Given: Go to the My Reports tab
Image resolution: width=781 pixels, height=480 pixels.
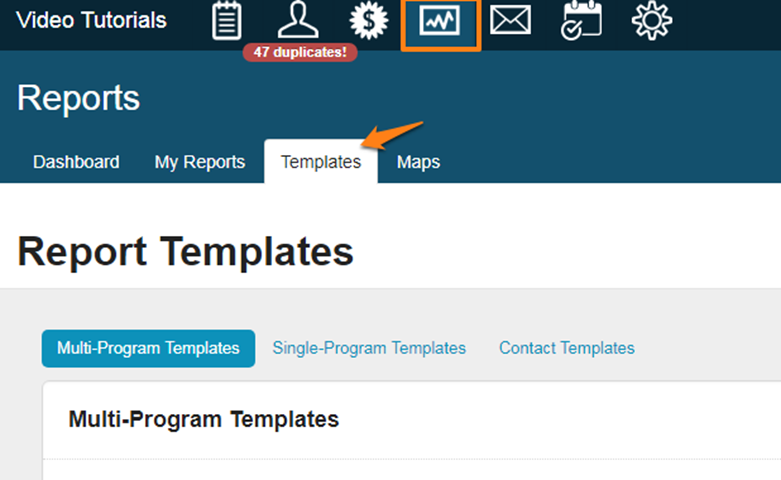Looking at the screenshot, I should [199, 162].
